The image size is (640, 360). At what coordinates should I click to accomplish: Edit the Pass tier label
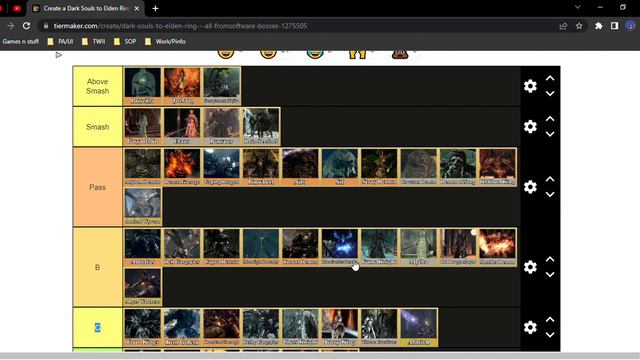point(98,187)
